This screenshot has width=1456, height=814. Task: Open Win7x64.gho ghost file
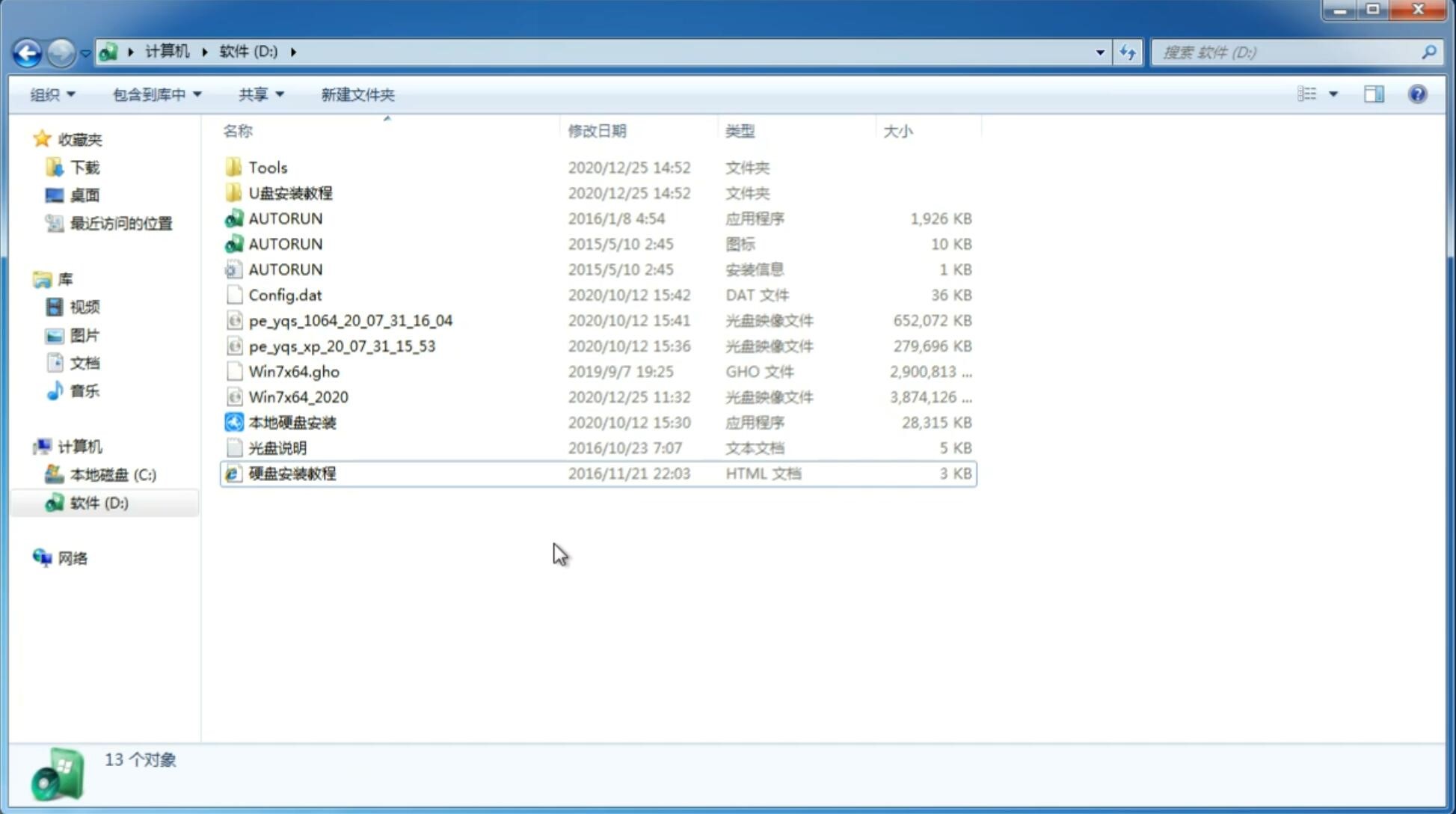(293, 371)
